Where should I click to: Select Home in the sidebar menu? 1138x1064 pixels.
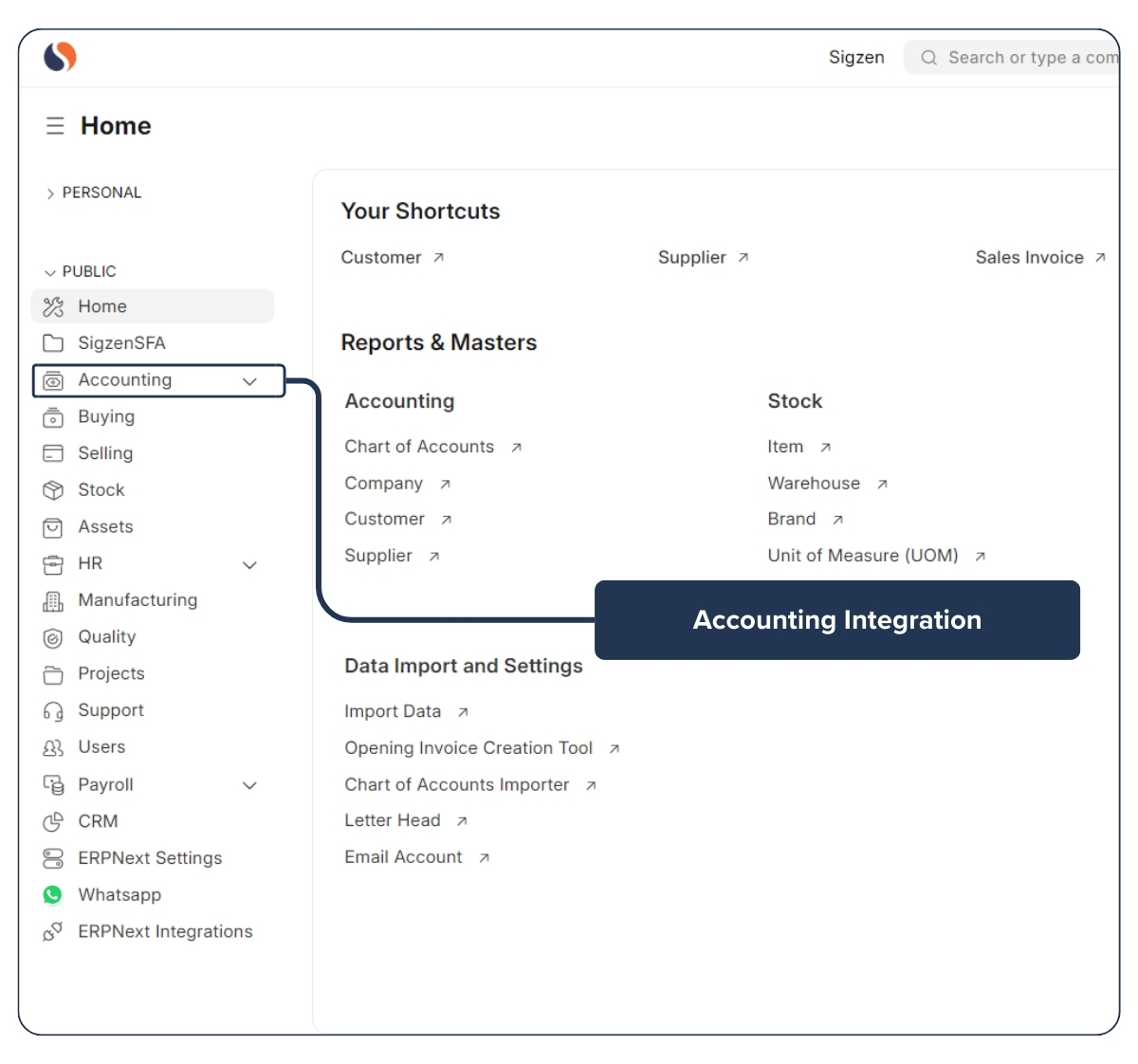tap(101, 306)
